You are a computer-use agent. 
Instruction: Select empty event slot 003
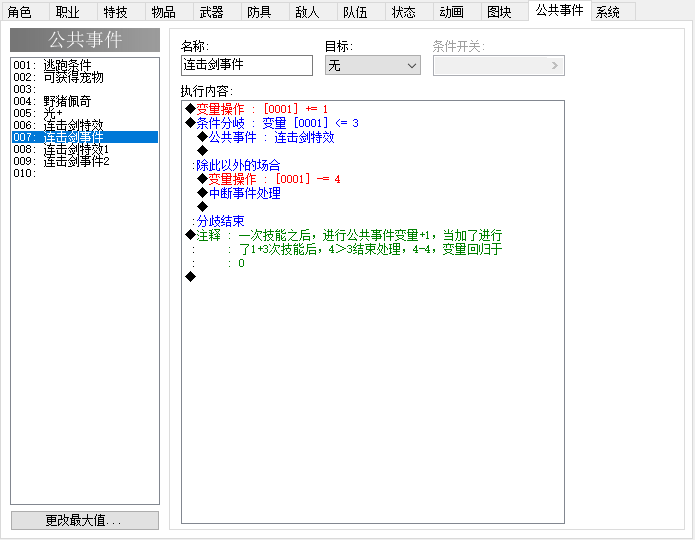pos(85,89)
